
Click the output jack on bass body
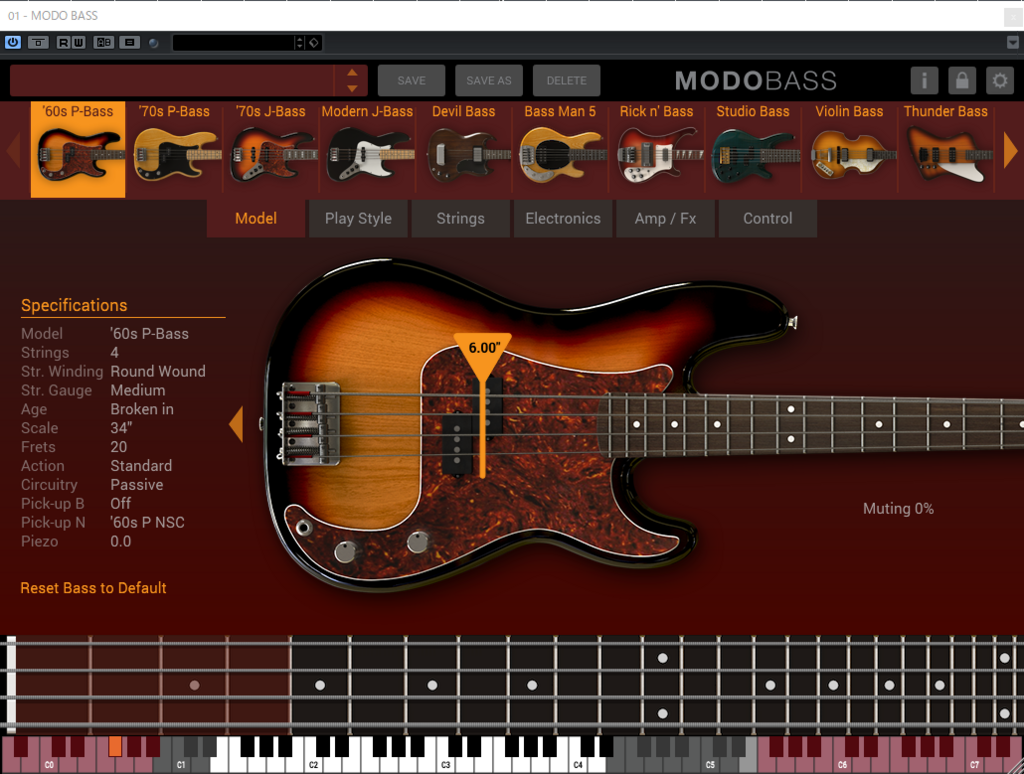point(303,526)
